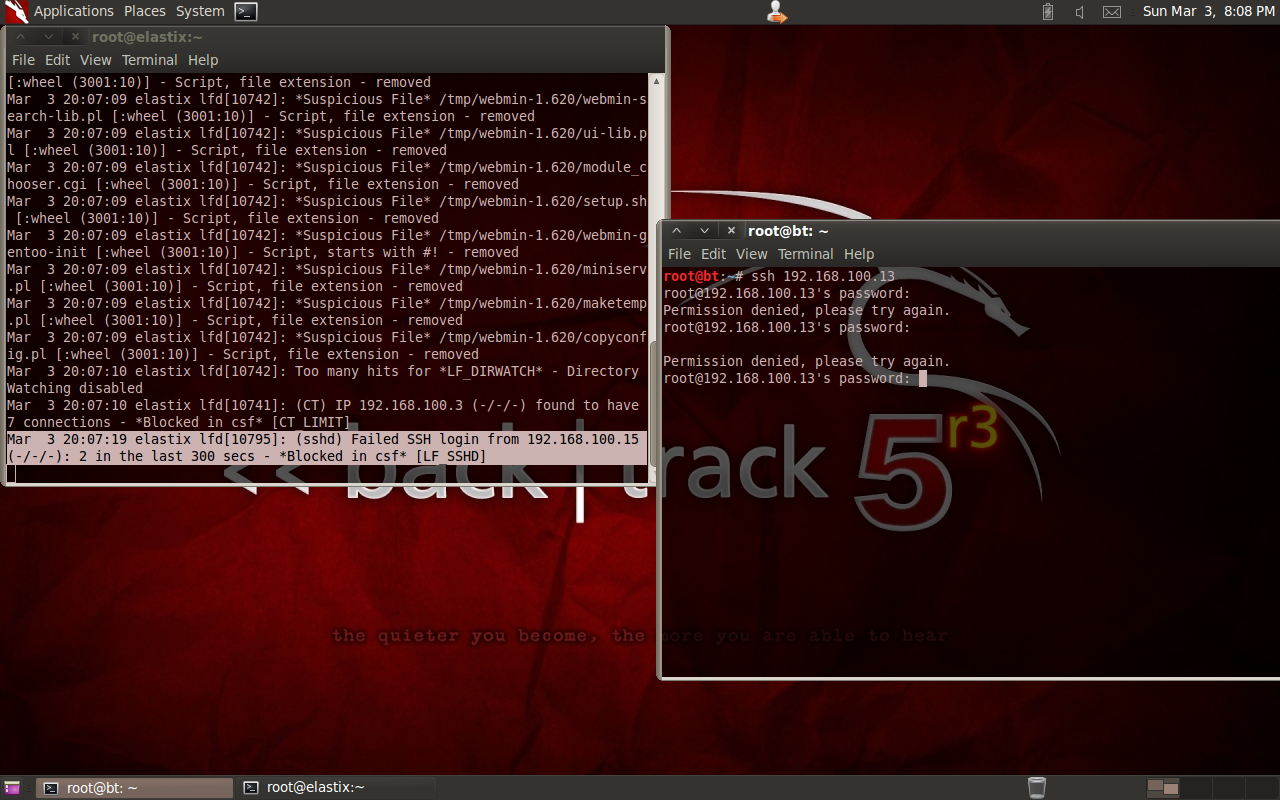Viewport: 1280px width, 800px height.
Task: Click the 'ssh 192.168.100.13' command text
Action: [x=823, y=276]
